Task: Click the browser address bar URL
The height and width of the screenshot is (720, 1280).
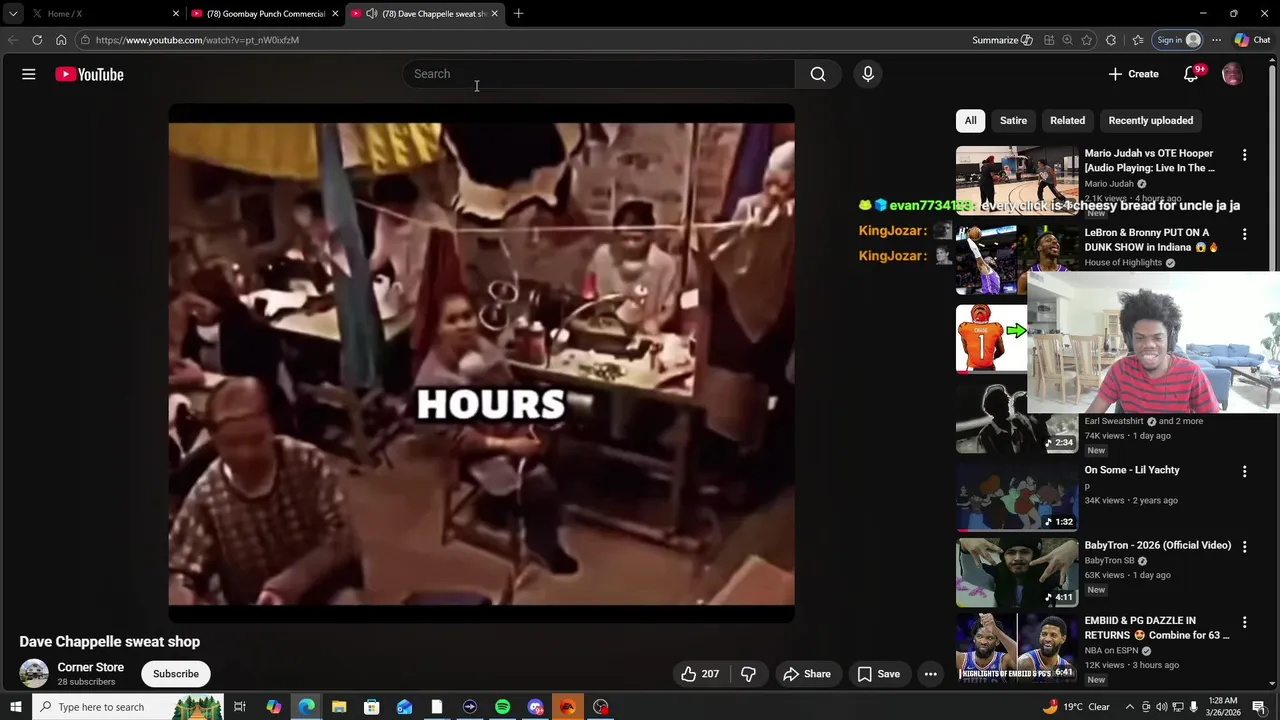Action: [197, 40]
